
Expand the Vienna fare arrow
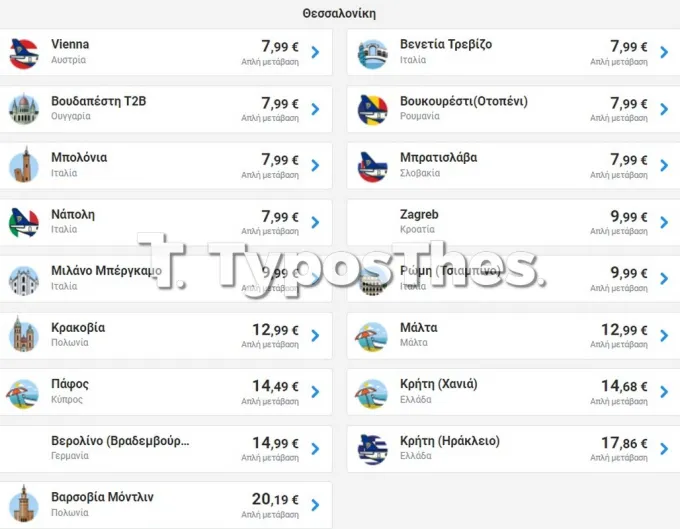pos(316,52)
